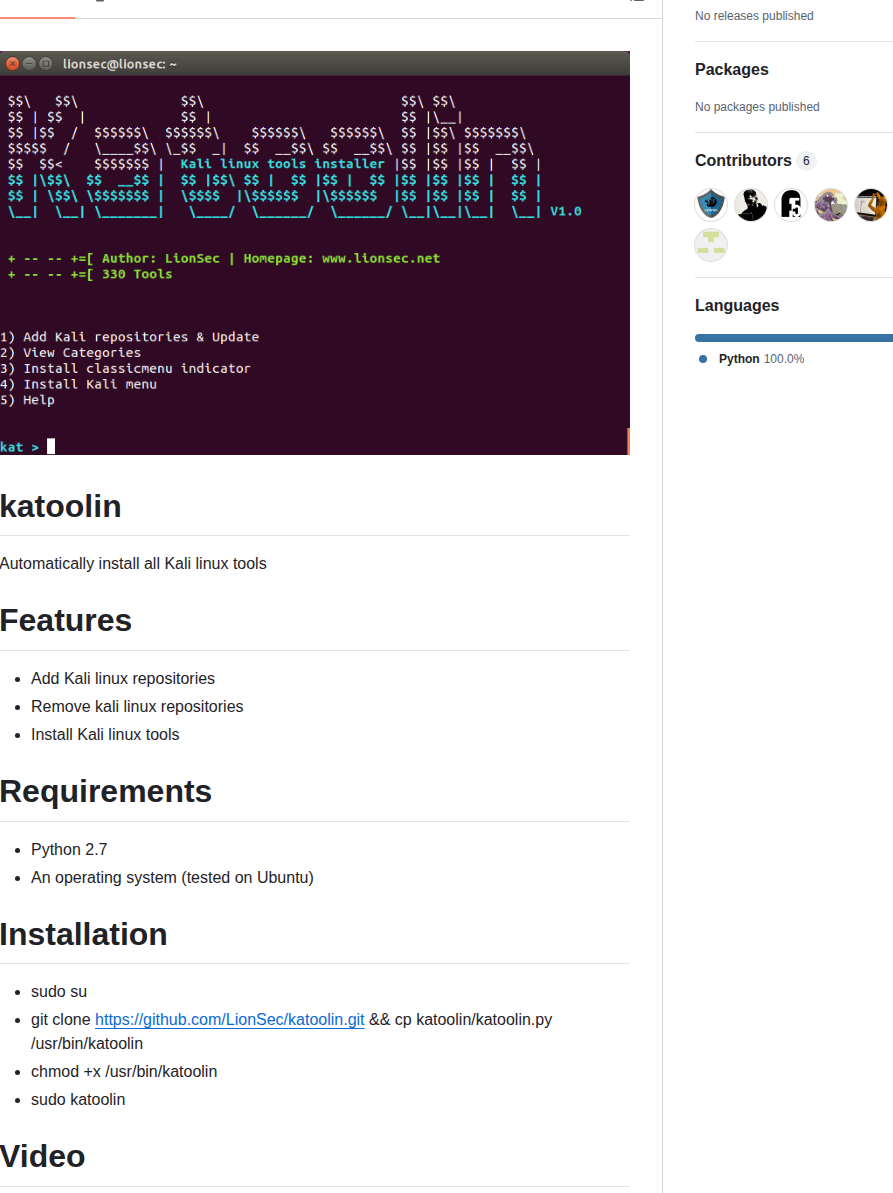Click the 'Python 2.7' requirement
Image resolution: width=893 pixels, height=1193 pixels.
coord(69,850)
